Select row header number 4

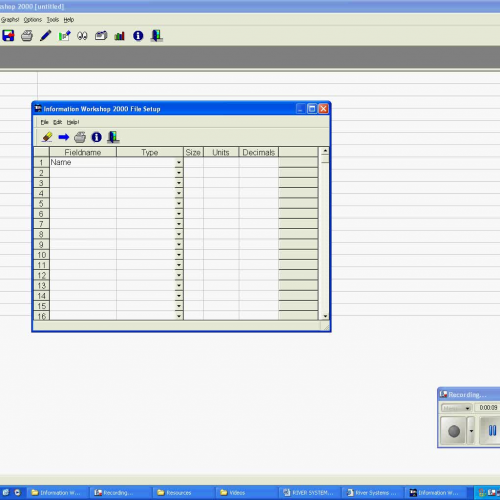(x=41, y=193)
